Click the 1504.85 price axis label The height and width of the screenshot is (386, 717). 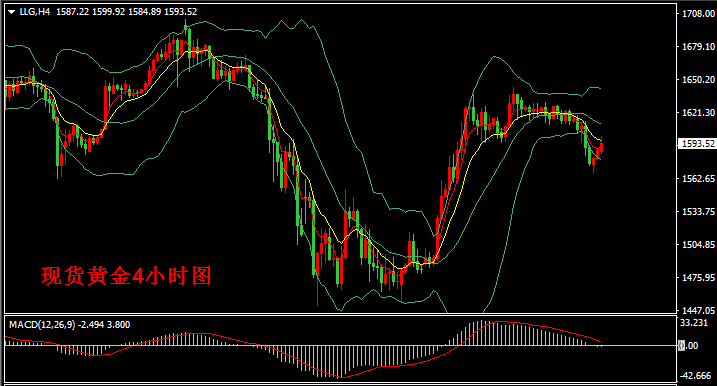[x=698, y=245]
